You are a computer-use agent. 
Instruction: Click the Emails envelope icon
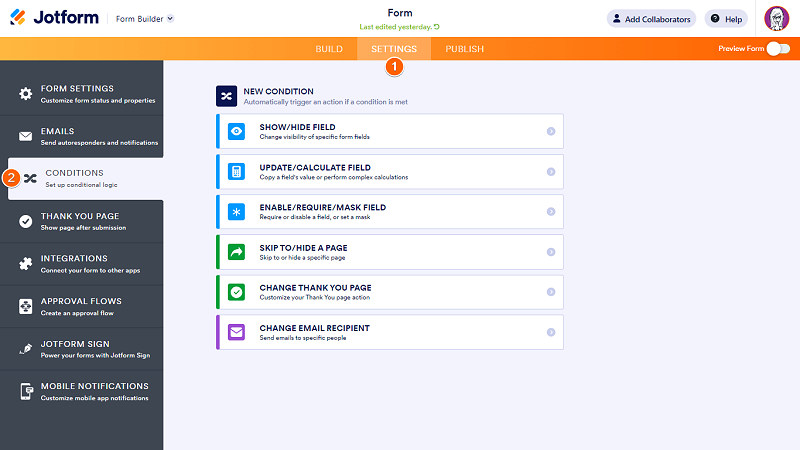pos(26,136)
